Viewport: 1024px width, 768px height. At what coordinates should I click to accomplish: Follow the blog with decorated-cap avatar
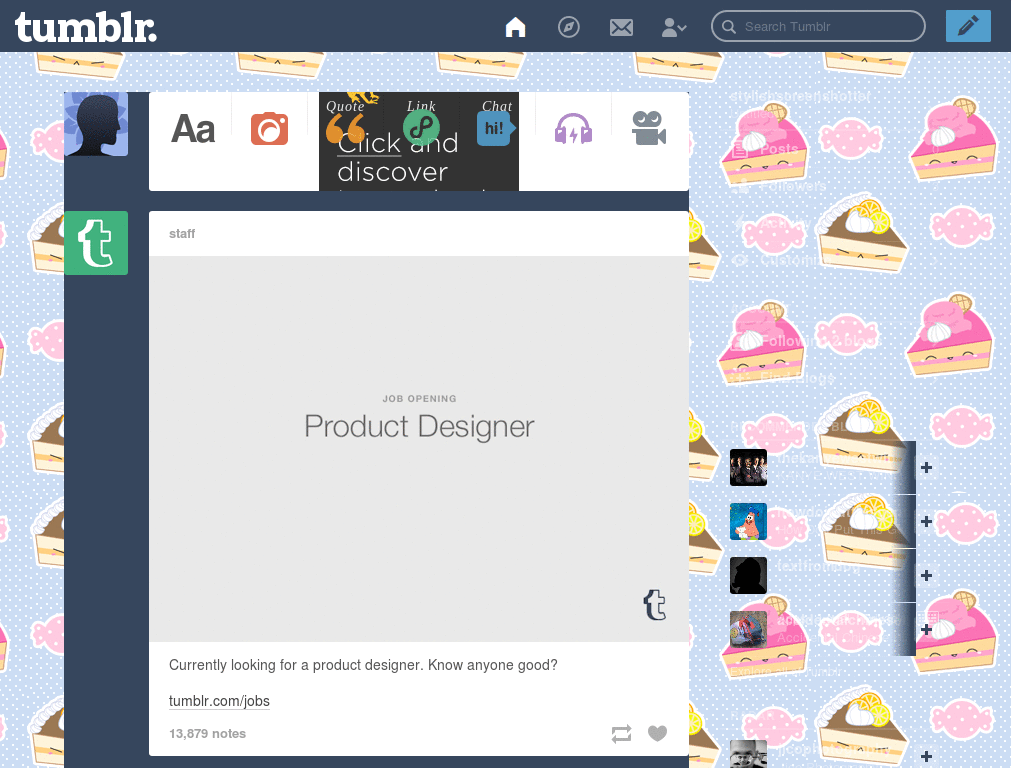[x=925, y=629]
